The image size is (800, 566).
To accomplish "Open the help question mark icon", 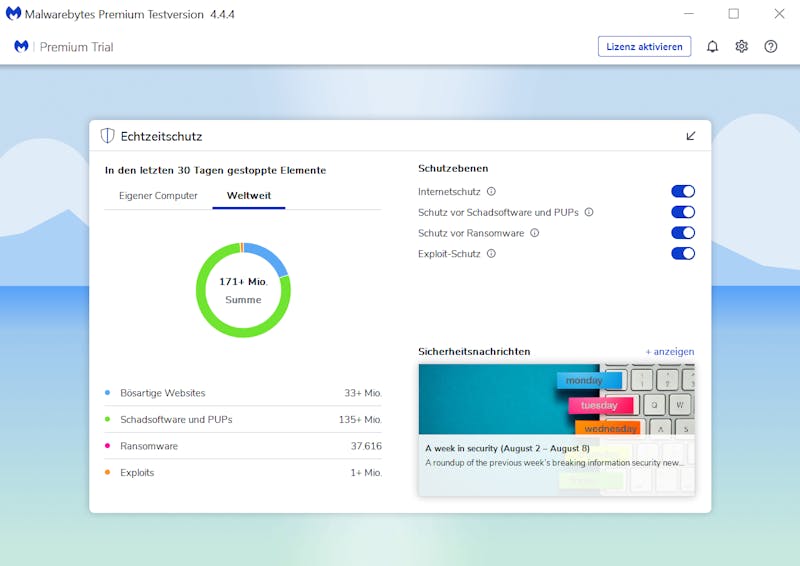I will (x=770, y=47).
